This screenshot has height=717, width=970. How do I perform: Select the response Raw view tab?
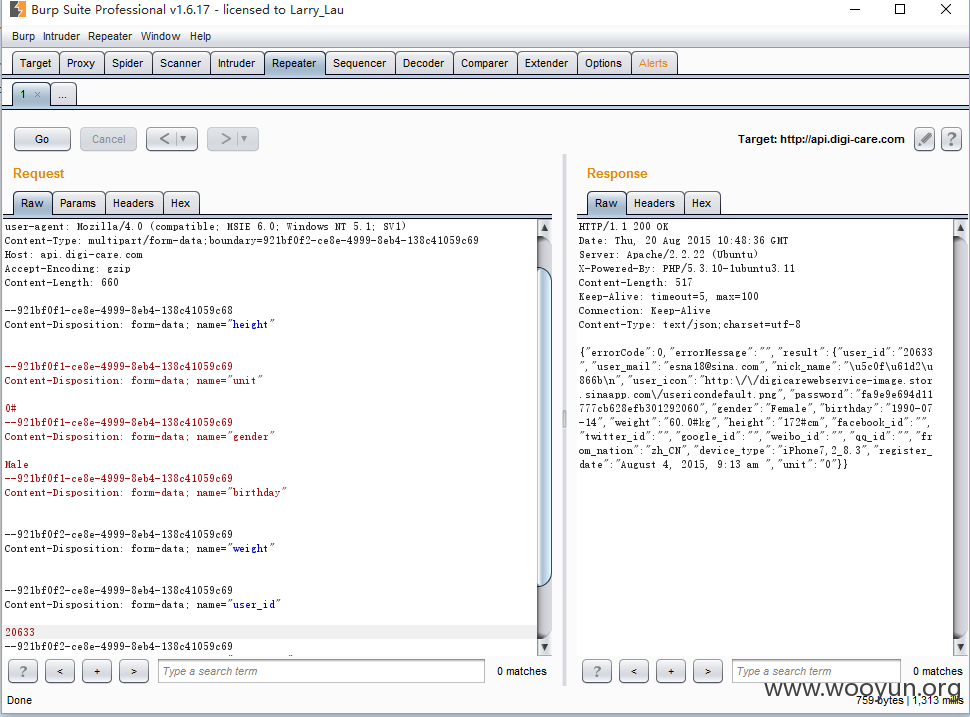pos(606,203)
